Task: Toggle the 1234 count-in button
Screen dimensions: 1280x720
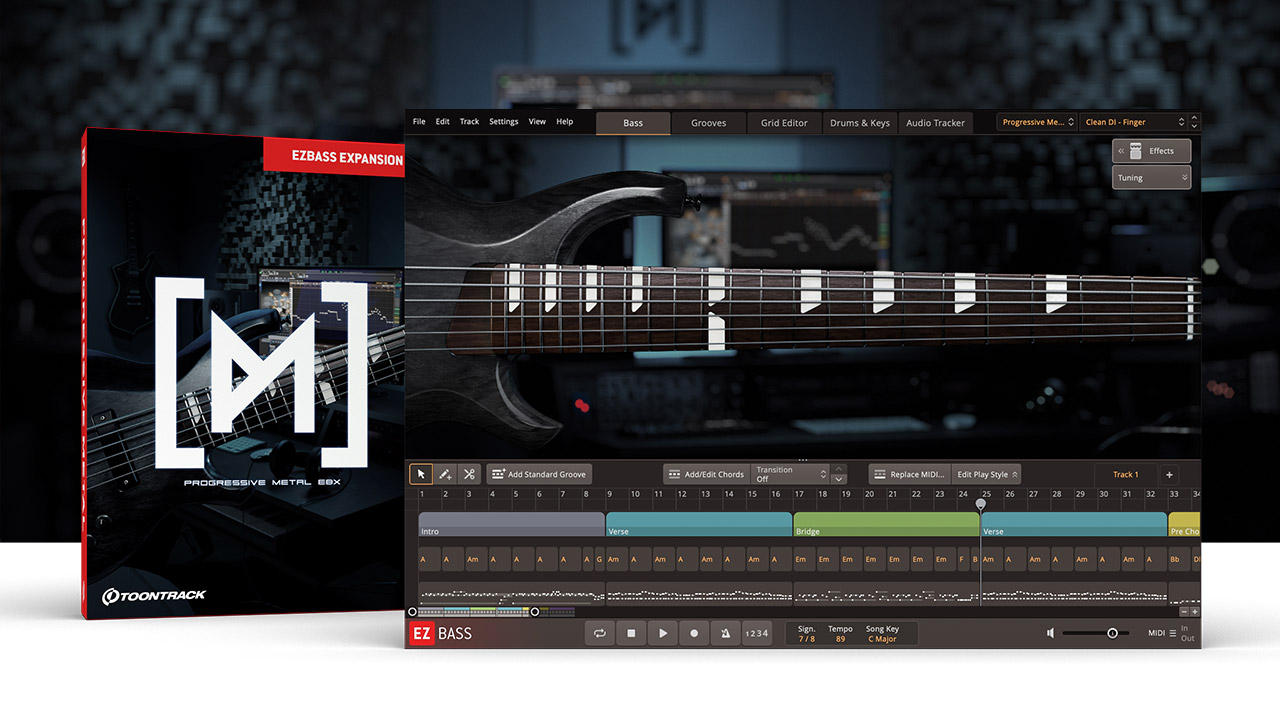Action: pos(757,633)
